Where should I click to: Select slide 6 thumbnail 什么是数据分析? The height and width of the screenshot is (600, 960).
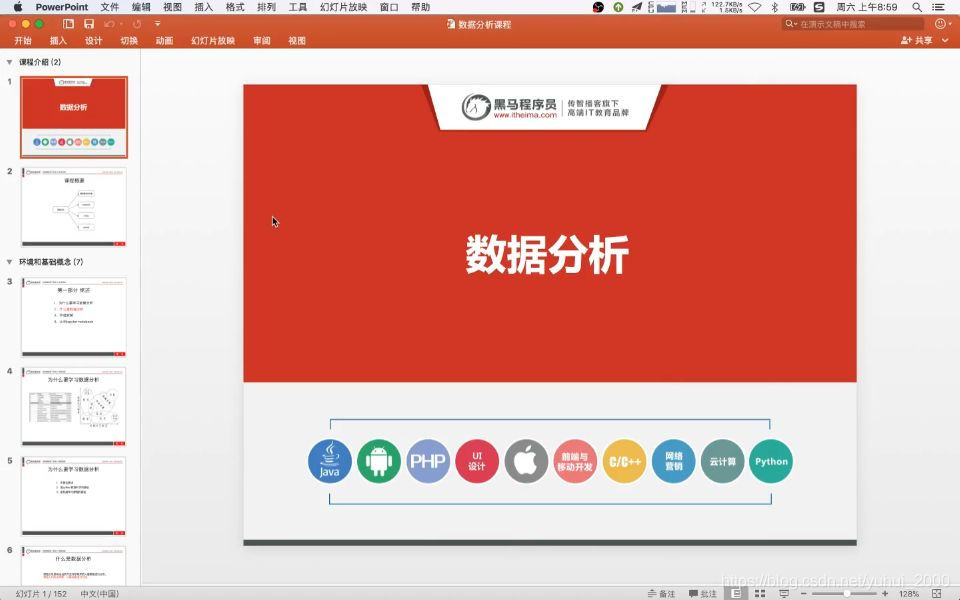(73, 566)
